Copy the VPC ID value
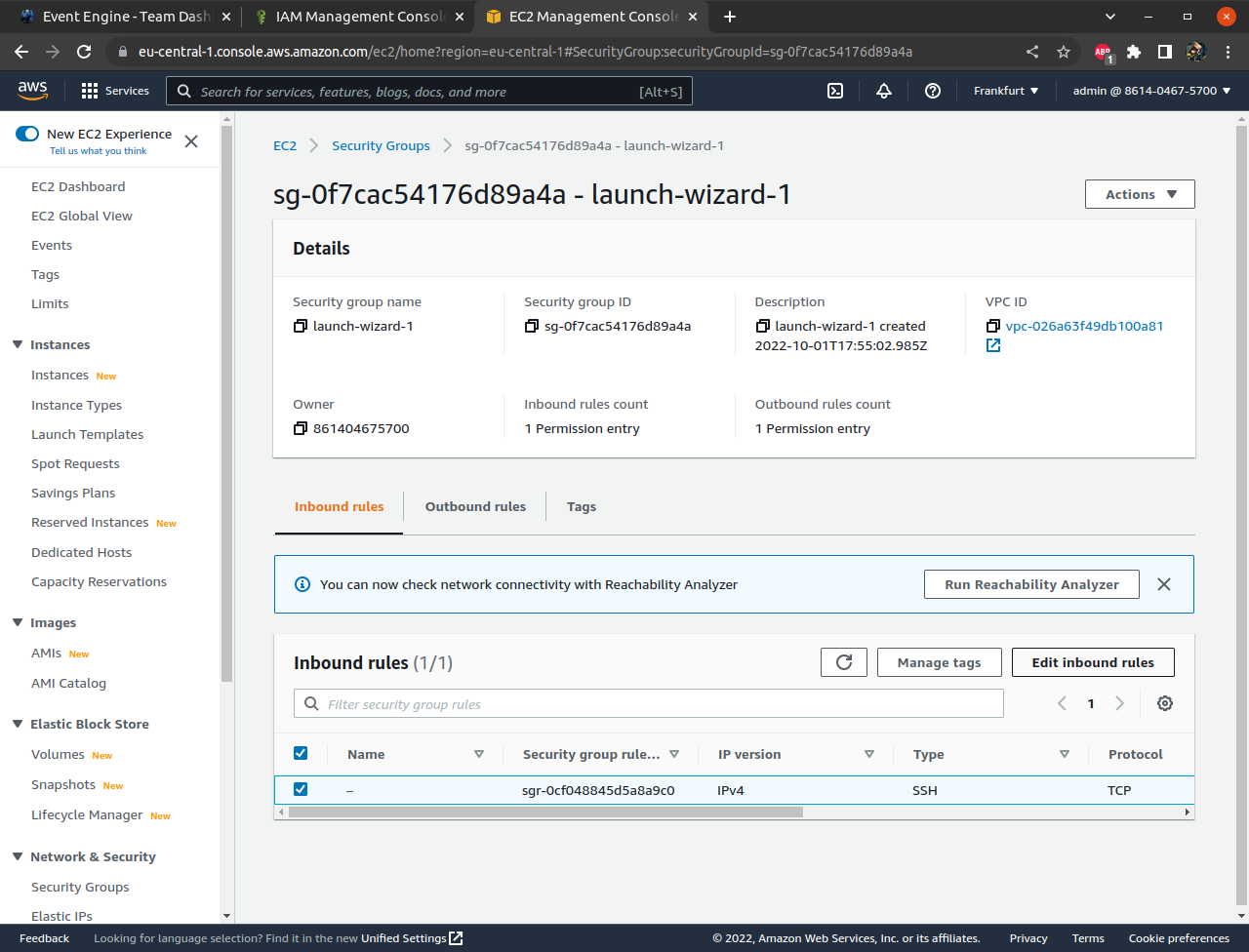Screen dimensions: 1249x952 [x=993, y=326]
